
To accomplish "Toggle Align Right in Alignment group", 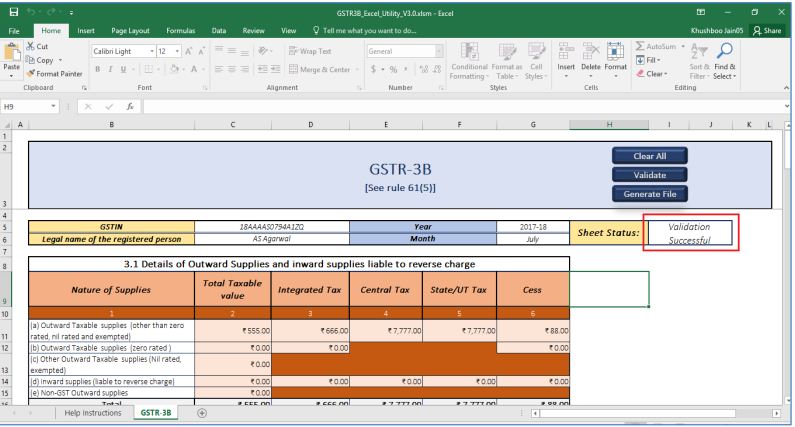I will pos(244,69).
